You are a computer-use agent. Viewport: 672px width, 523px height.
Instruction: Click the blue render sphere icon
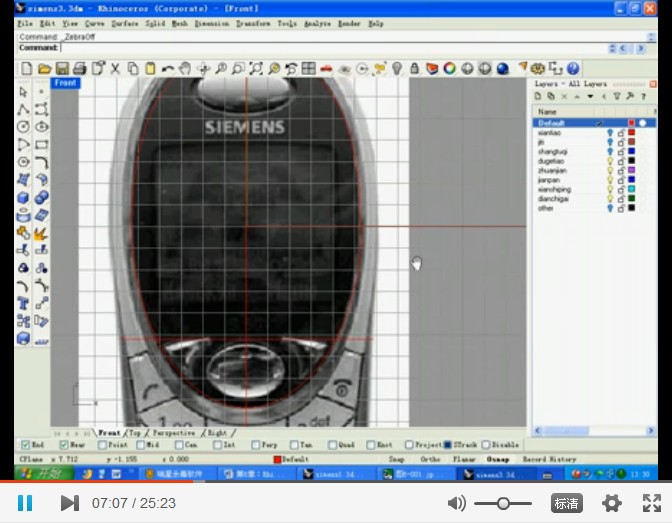[502, 69]
